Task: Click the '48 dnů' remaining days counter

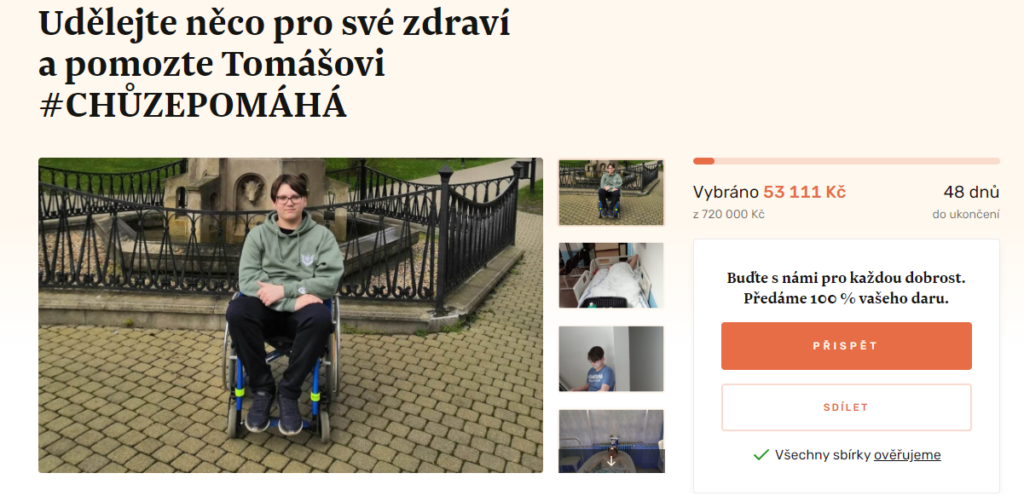Action: point(971,193)
